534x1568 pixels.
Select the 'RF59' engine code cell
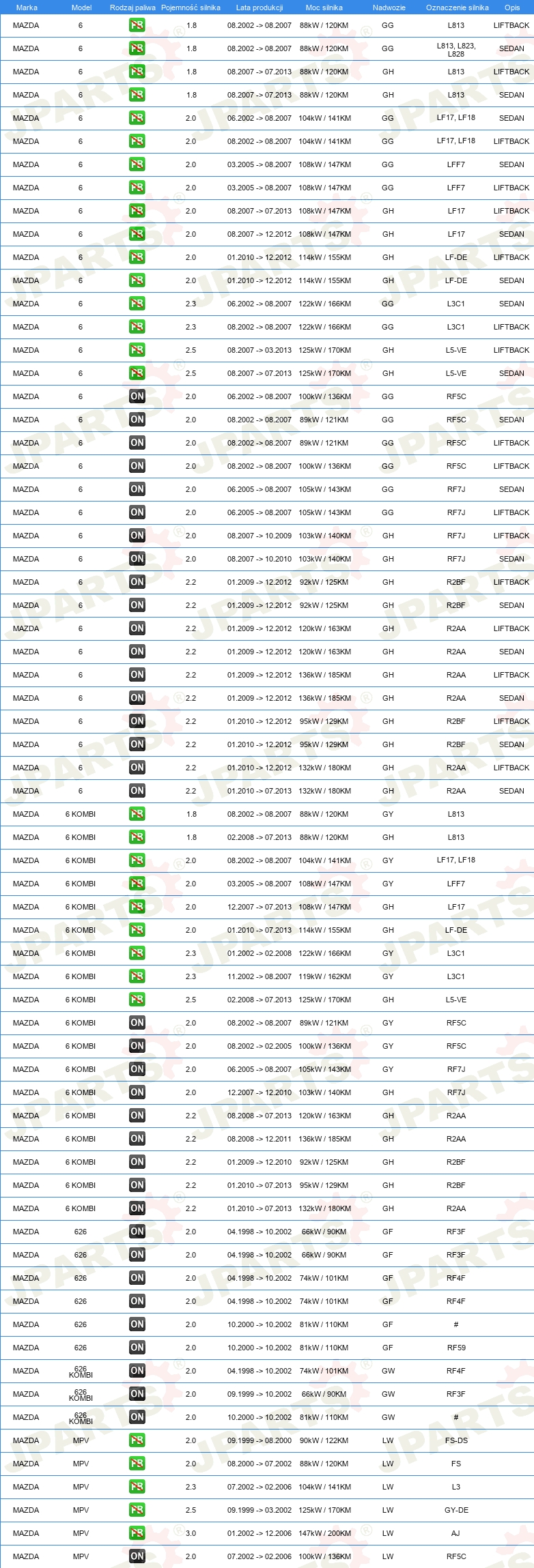(456, 1348)
